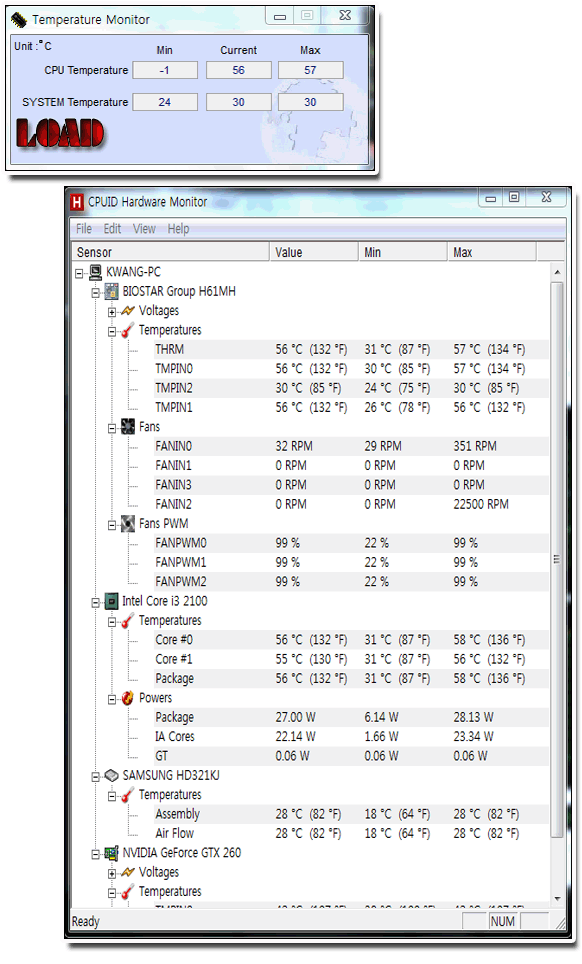
Task: Click the 22500 RPM max value of FANIN2
Action: (x=481, y=504)
